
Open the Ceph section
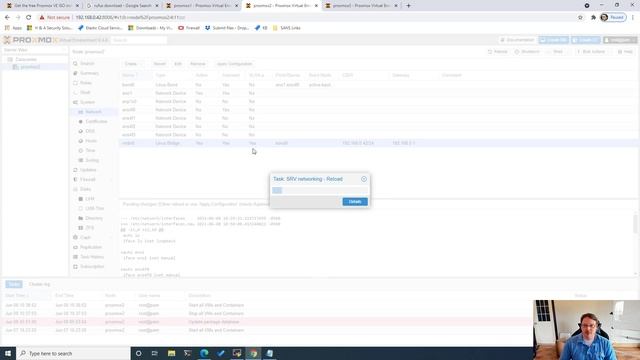point(85,238)
